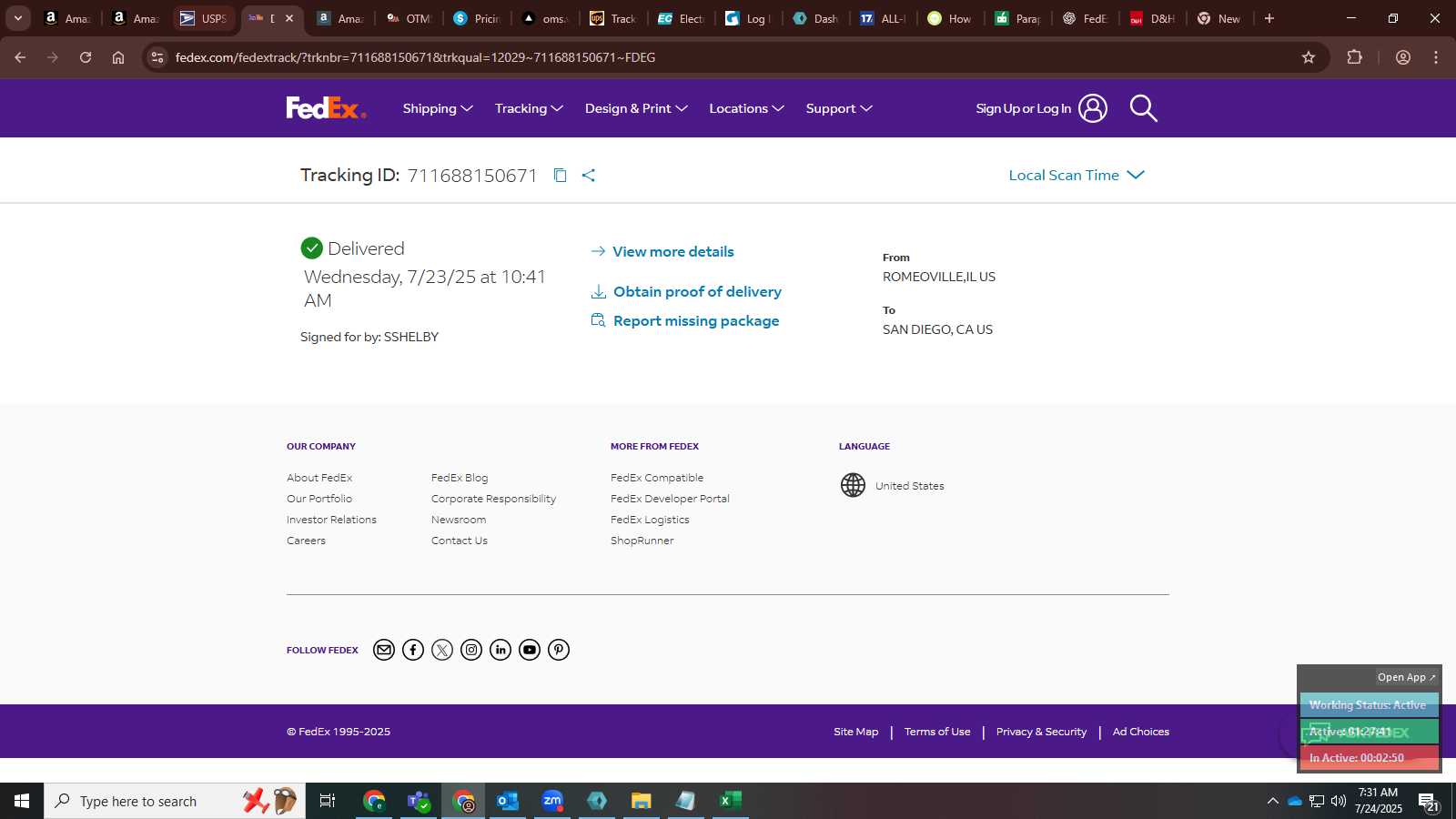Select United States language link
1456x819 pixels.
pos(910,486)
